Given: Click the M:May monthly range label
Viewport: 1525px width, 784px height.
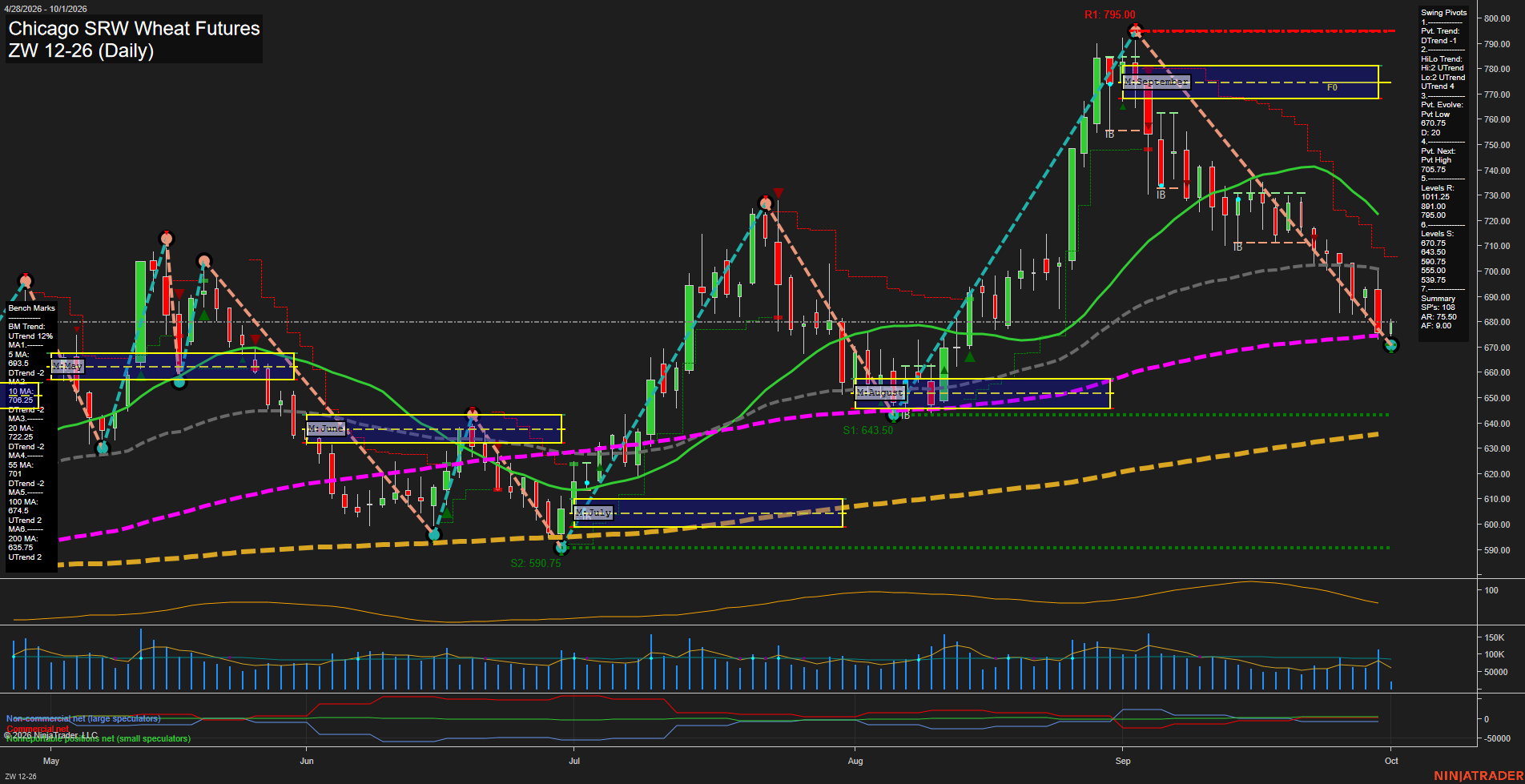Looking at the screenshot, I should pos(68,366).
